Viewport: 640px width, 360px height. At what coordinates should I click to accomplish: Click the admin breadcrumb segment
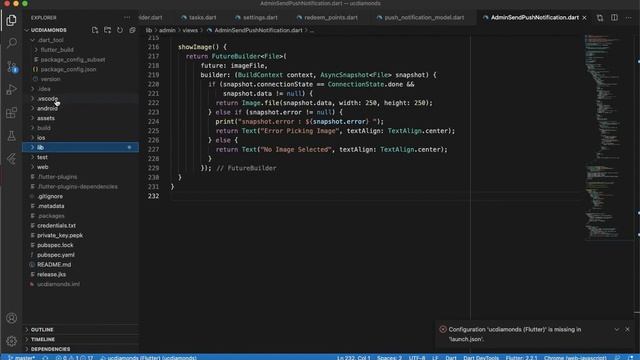167,30
